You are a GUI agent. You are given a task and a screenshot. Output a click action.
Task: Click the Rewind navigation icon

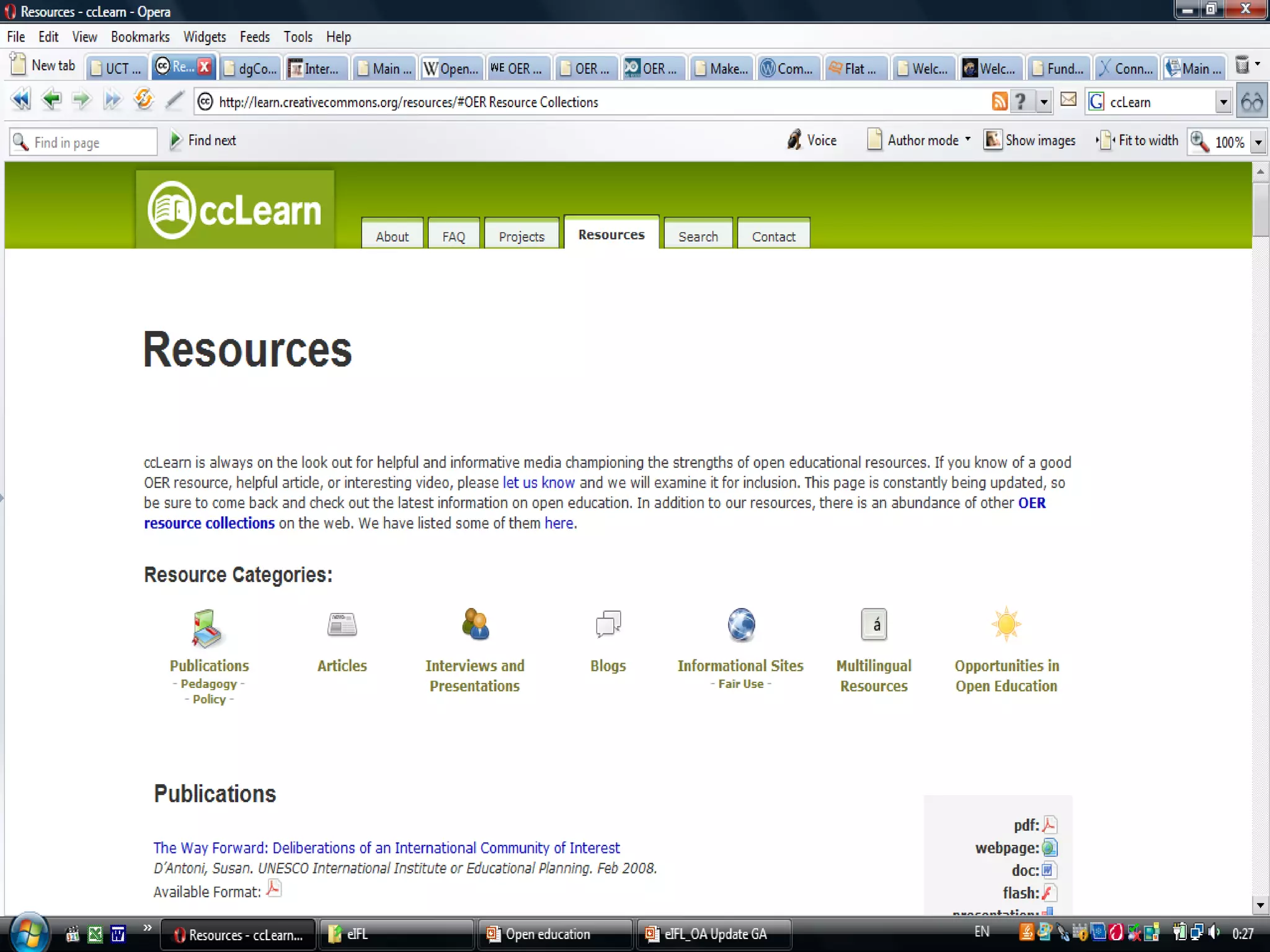tap(20, 100)
